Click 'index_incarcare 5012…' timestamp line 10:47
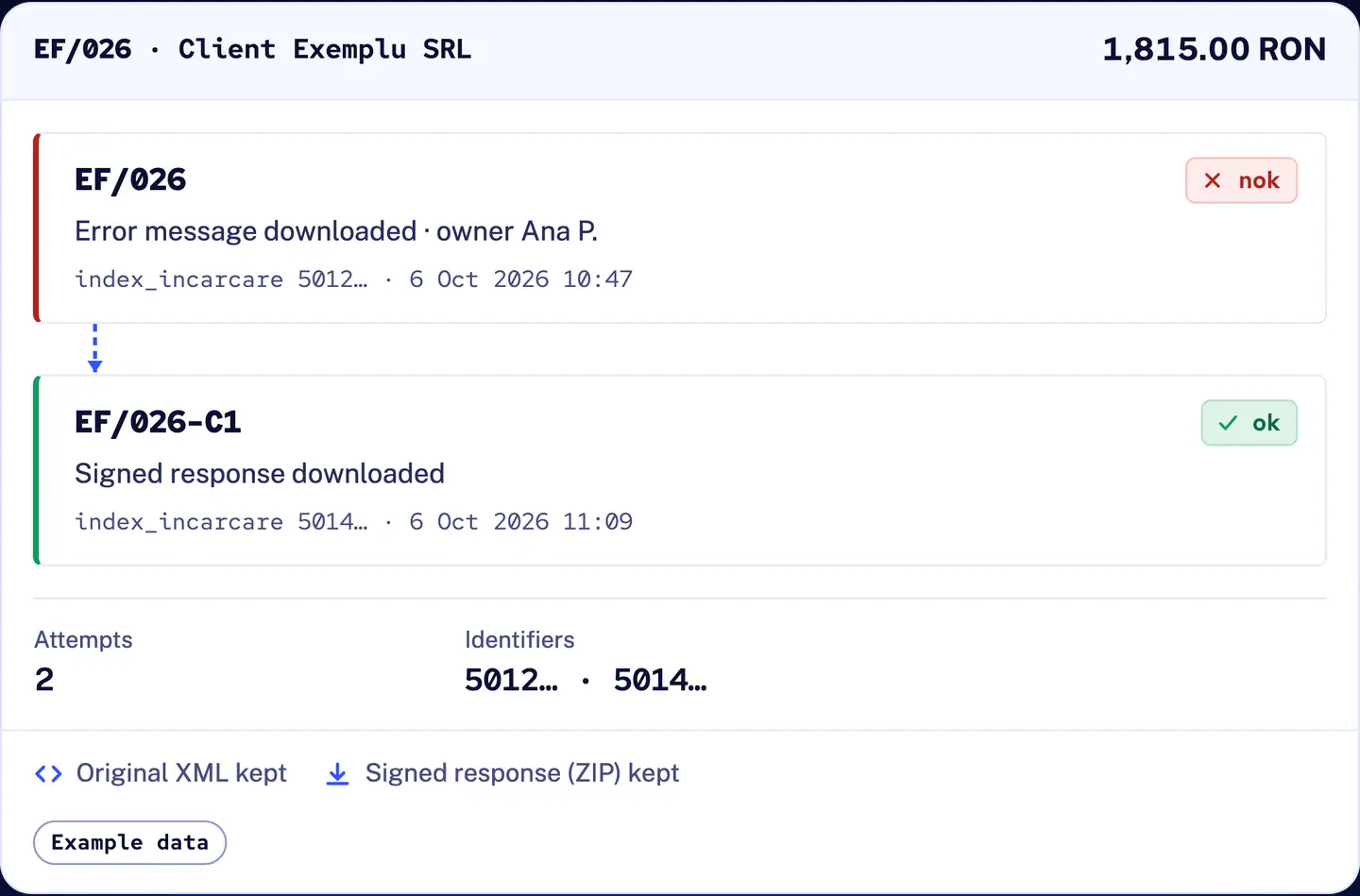This screenshot has height=896, width=1360. click(354, 279)
